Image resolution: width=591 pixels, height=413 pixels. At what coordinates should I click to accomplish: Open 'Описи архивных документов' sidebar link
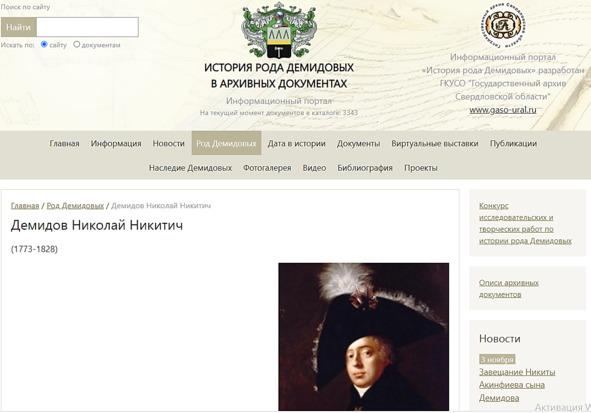508,288
